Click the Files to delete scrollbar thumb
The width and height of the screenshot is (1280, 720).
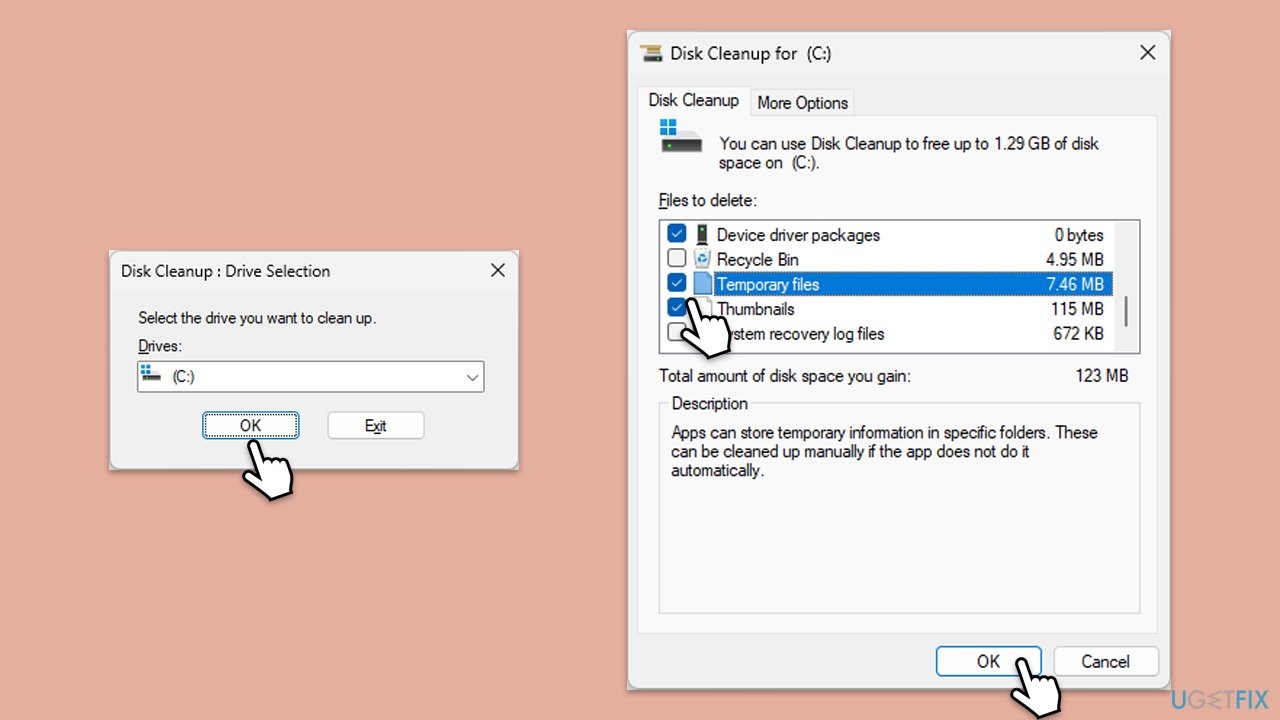point(1126,310)
